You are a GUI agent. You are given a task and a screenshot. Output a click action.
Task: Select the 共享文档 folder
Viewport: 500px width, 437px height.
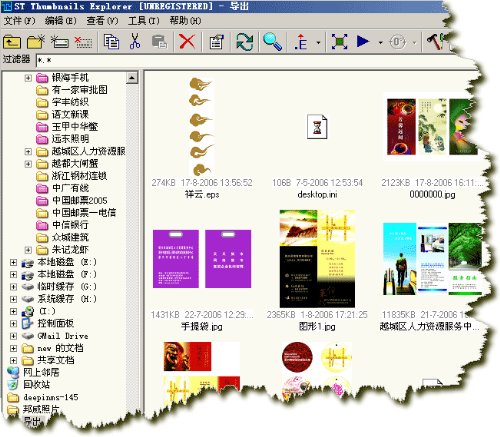point(56,360)
